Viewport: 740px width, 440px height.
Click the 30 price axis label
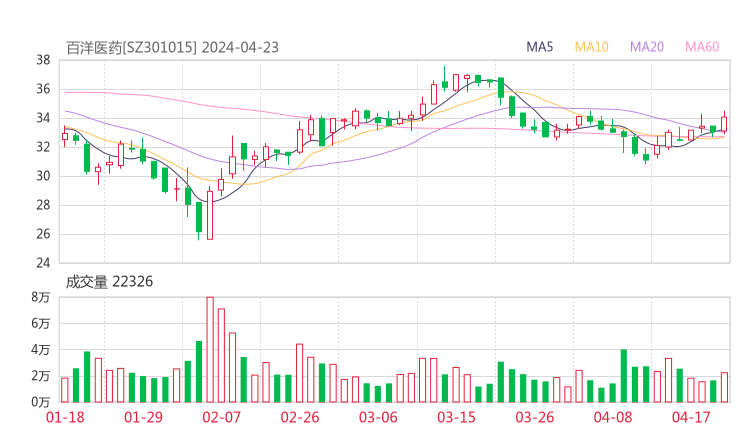43,176
